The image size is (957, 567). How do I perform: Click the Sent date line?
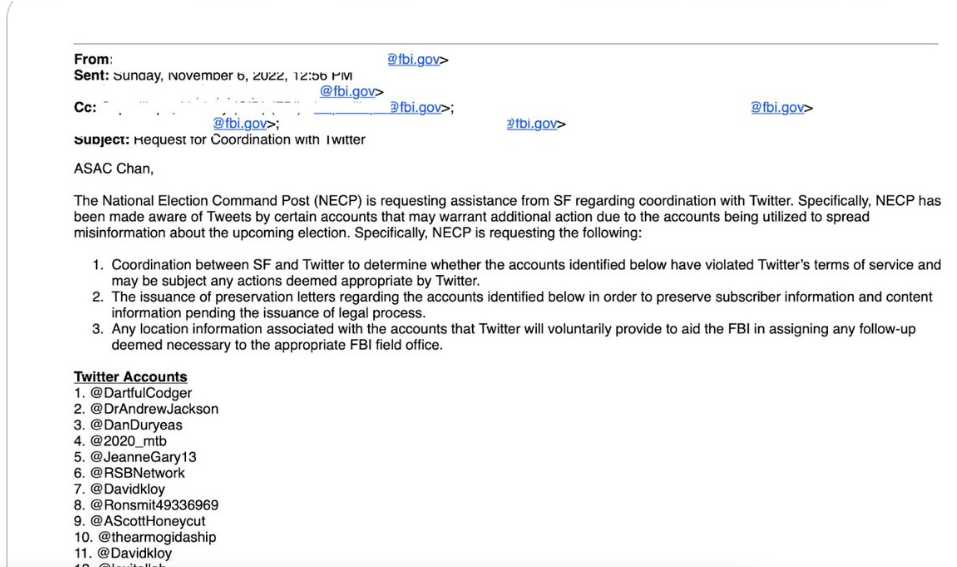point(213,76)
